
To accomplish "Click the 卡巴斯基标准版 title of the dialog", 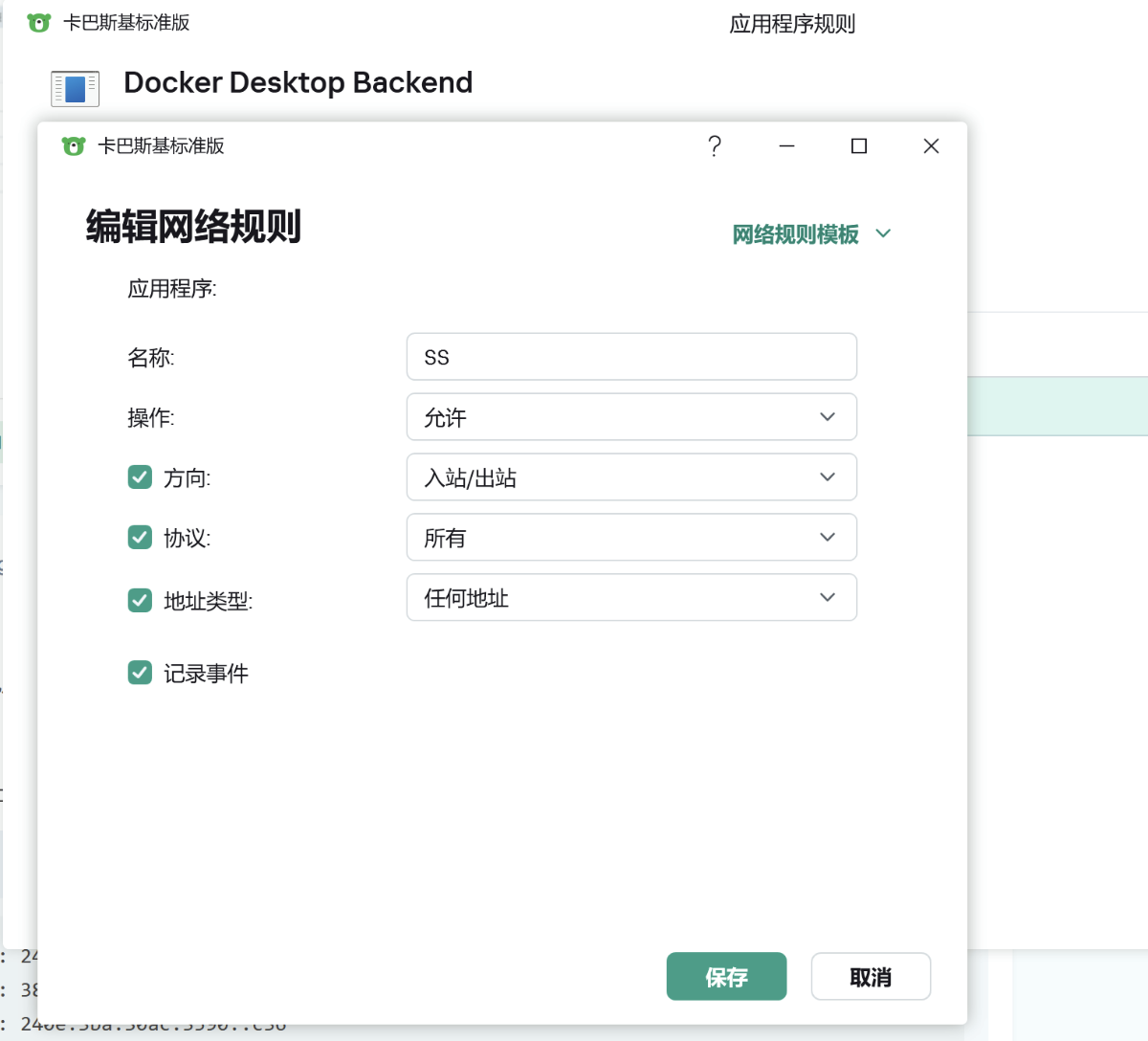I will [x=161, y=146].
